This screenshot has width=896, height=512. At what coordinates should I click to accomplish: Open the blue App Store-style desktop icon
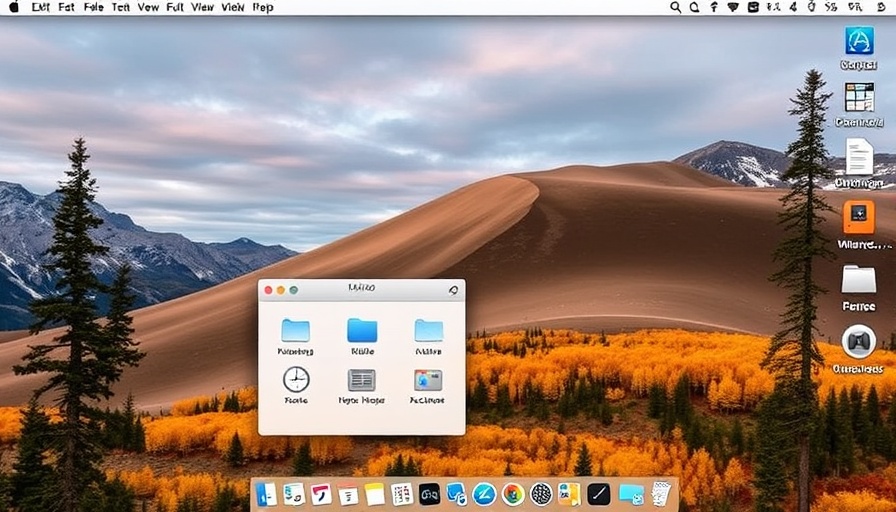[x=859, y=41]
